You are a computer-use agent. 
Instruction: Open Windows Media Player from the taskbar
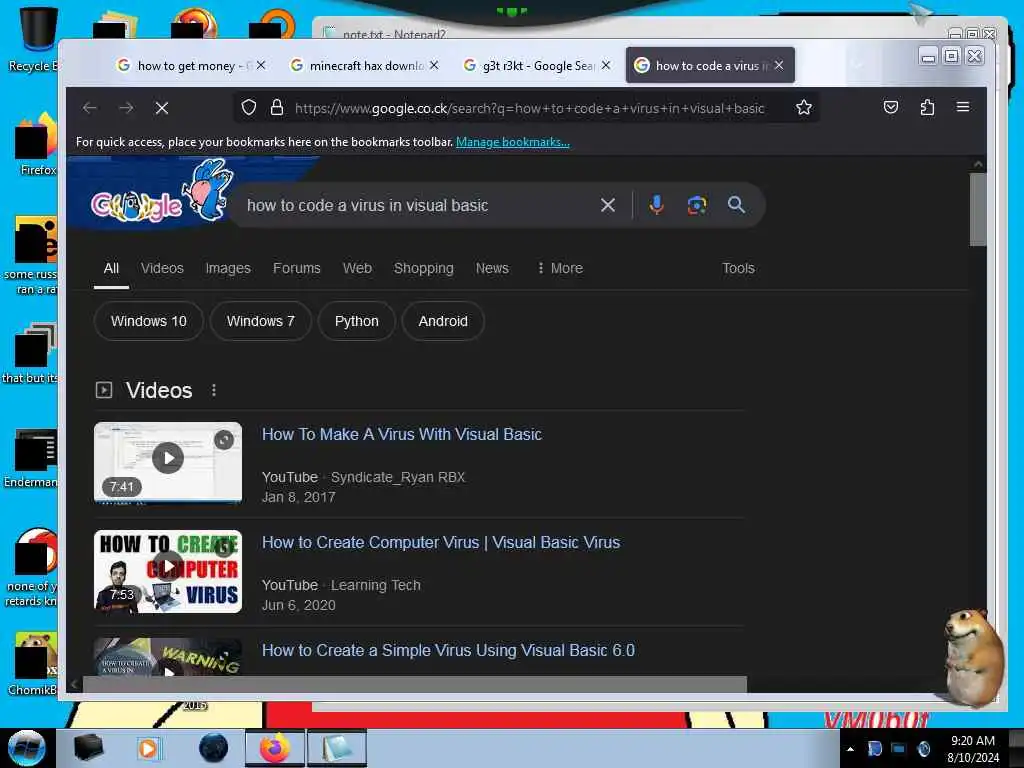148,748
